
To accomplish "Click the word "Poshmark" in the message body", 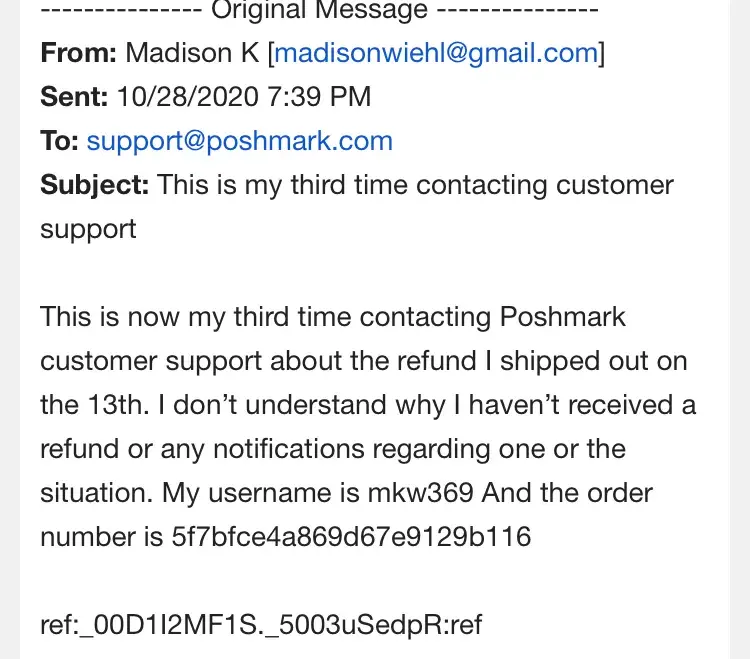I will point(562,317).
